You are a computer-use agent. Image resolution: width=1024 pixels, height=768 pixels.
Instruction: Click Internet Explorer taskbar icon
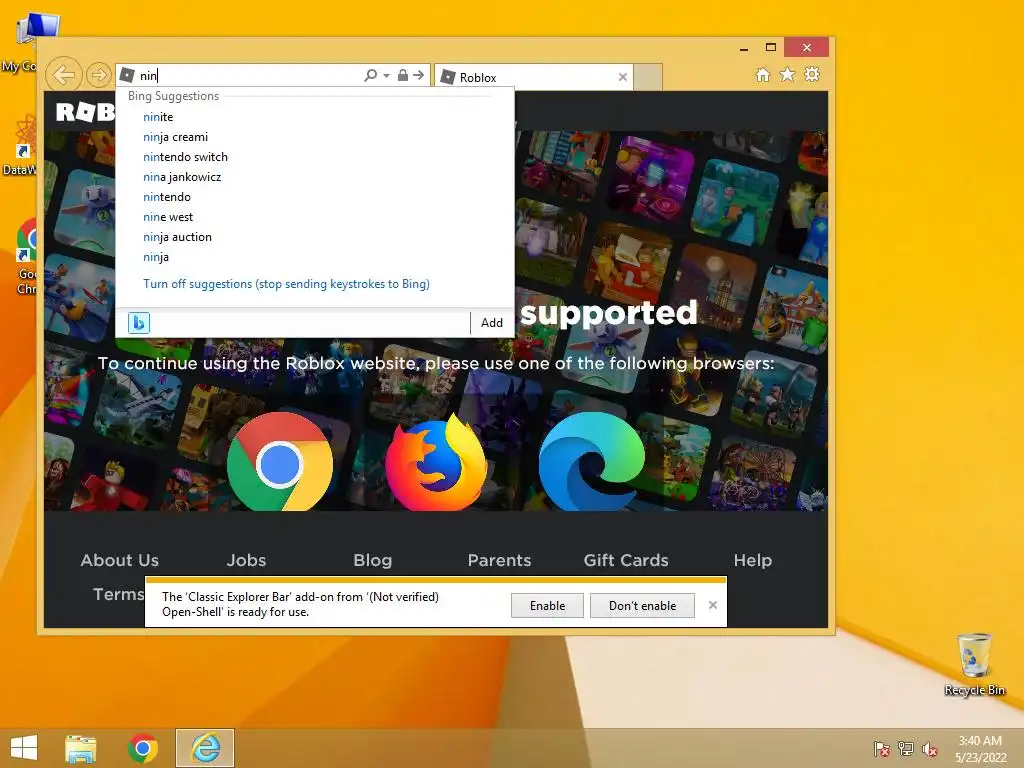[205, 748]
